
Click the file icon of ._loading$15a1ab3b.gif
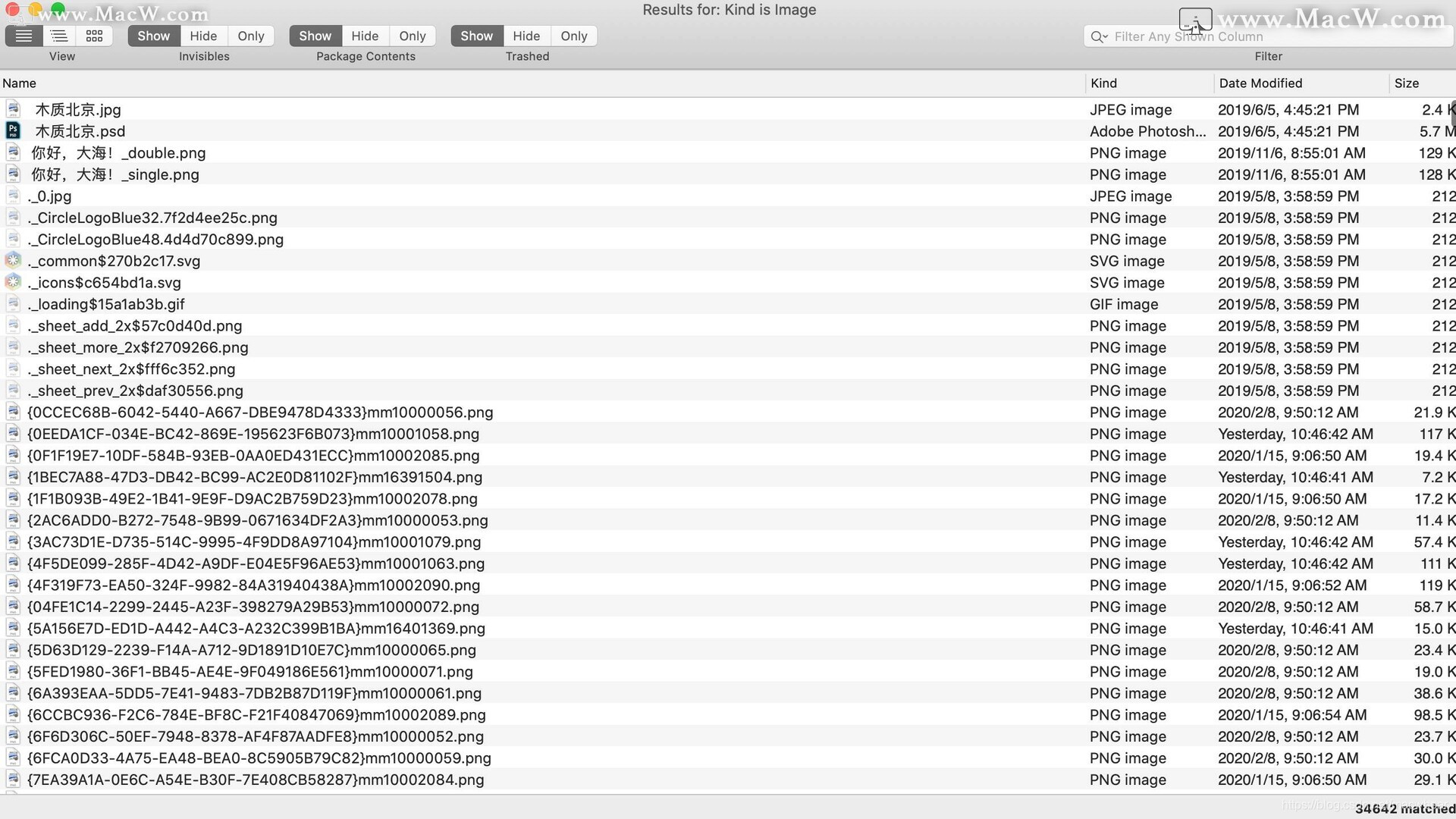coord(13,304)
